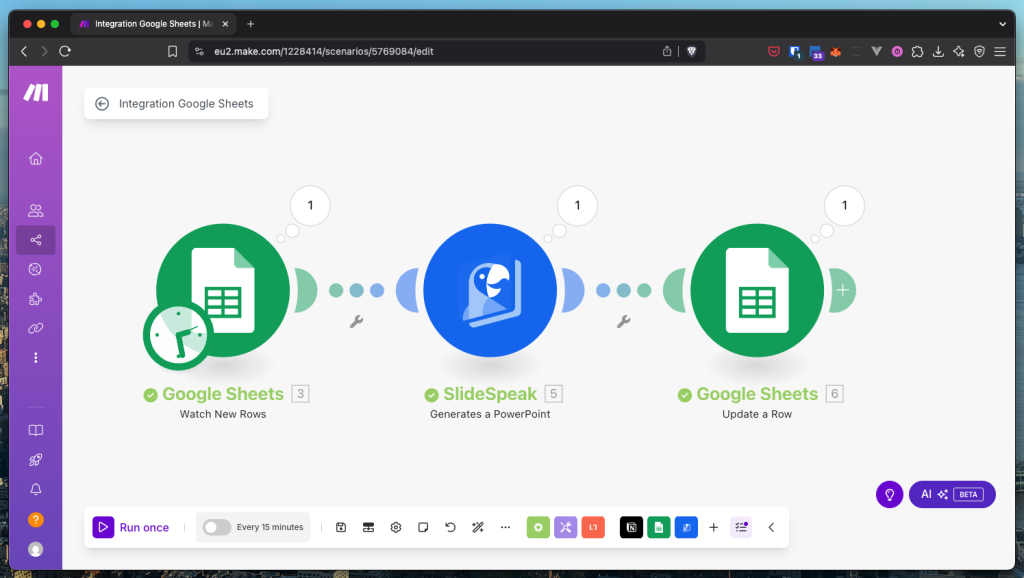This screenshot has width=1024, height=578.
Task: Open wrench filter between SlideSpeak and Update Row
Action: (x=624, y=321)
